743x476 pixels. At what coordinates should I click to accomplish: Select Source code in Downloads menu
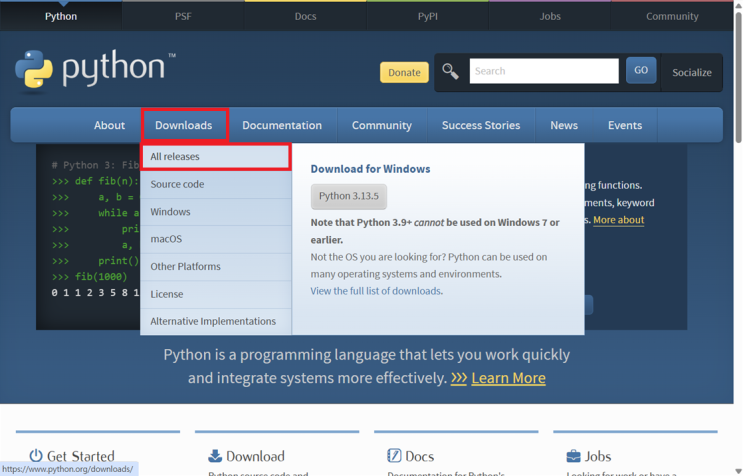point(216,184)
